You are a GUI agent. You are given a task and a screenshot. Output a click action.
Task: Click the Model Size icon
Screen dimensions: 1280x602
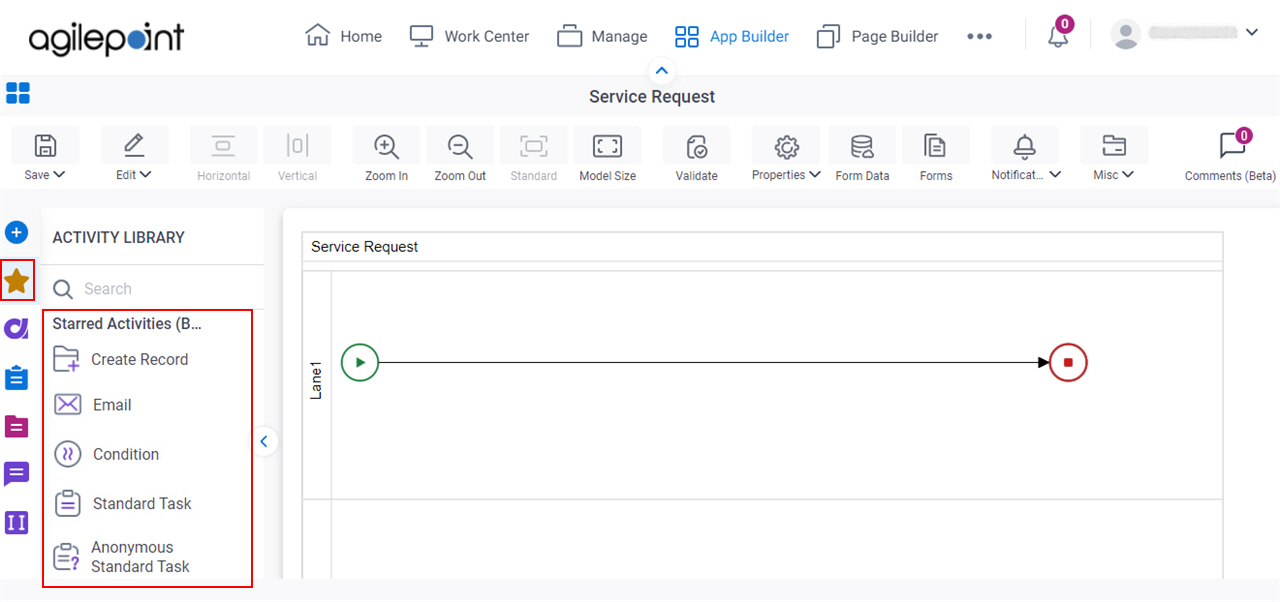[607, 146]
